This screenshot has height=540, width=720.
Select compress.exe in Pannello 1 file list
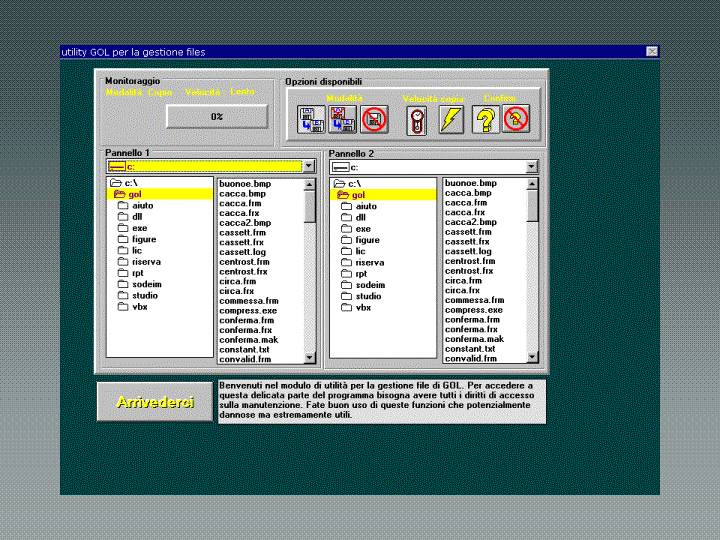point(247,310)
